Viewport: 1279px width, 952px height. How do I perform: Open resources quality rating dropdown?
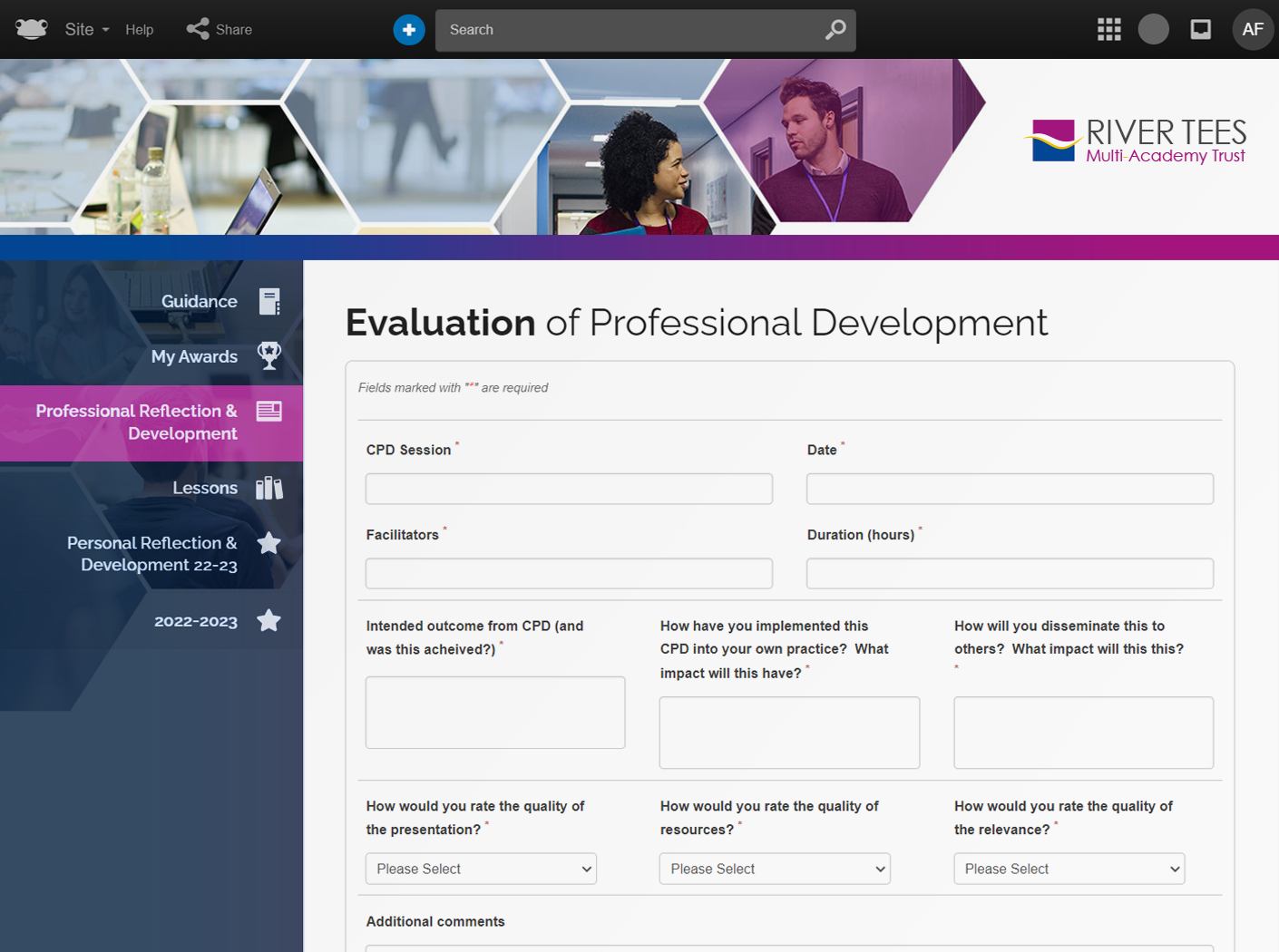[x=775, y=869]
